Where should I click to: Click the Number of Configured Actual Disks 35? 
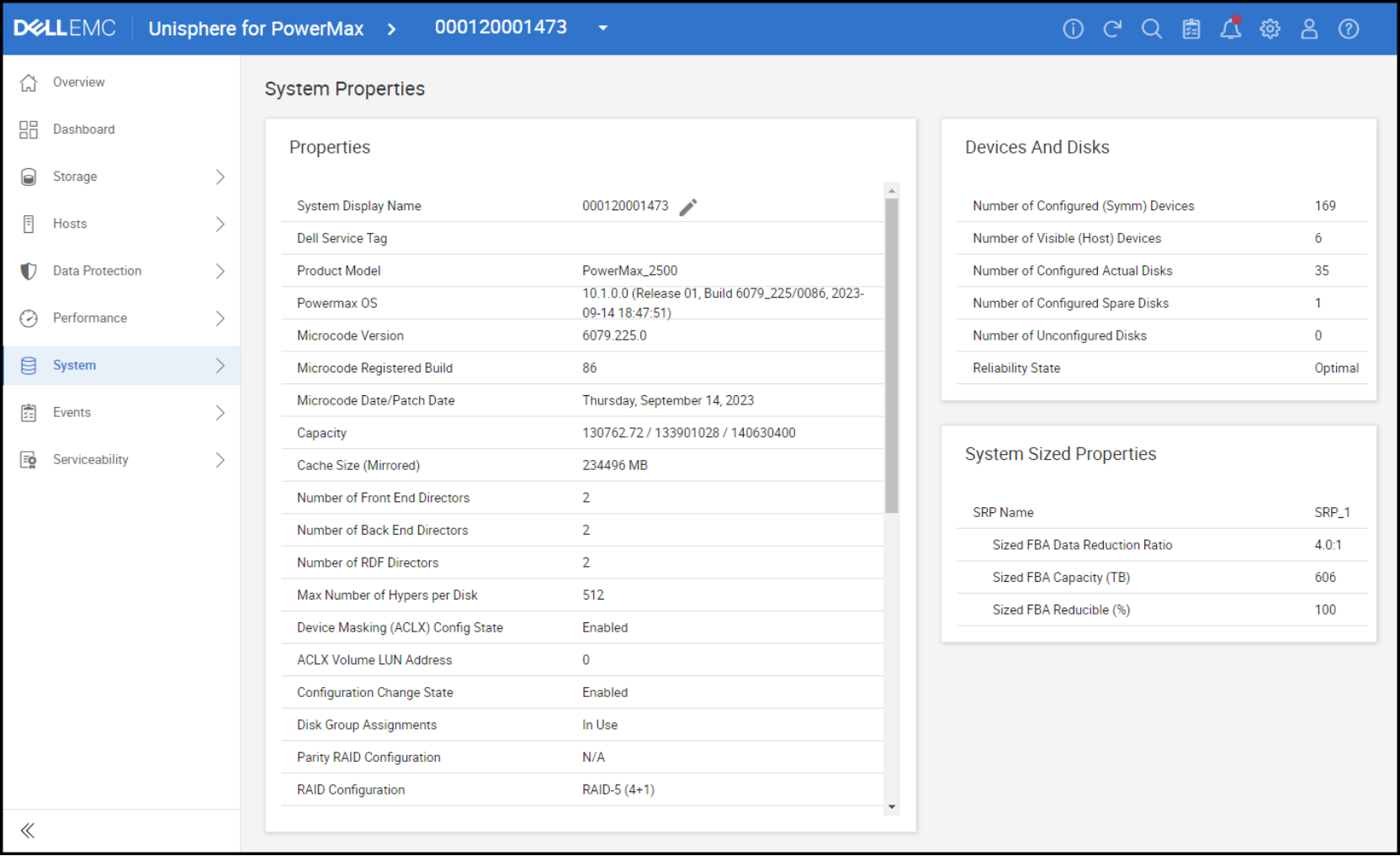(x=1322, y=271)
